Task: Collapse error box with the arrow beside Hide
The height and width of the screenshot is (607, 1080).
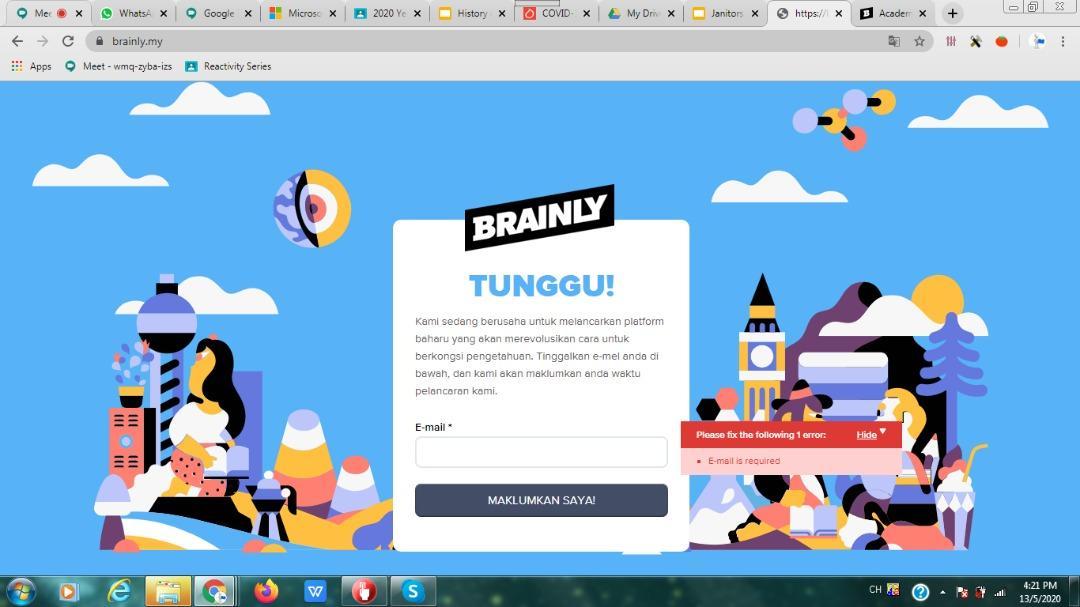Action: point(883,432)
